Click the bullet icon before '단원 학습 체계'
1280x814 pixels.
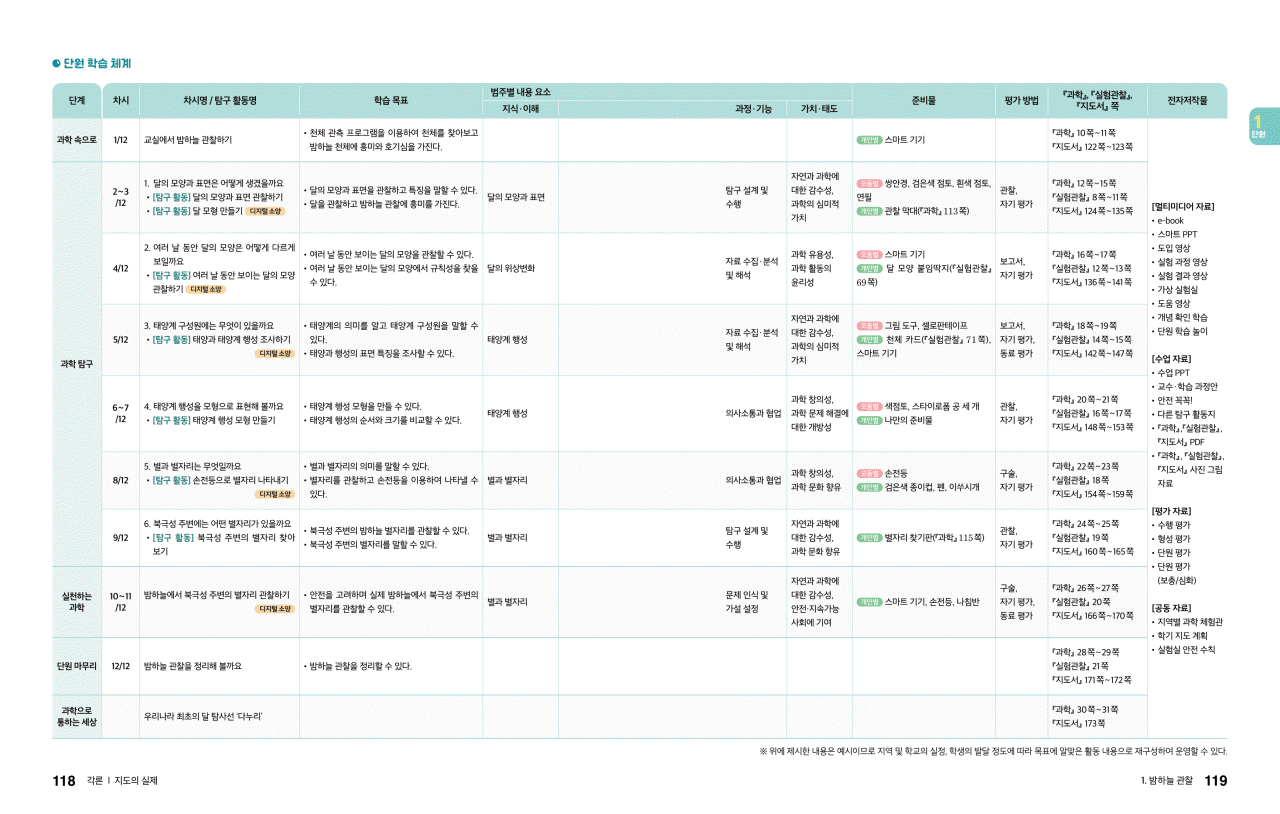tap(57, 64)
